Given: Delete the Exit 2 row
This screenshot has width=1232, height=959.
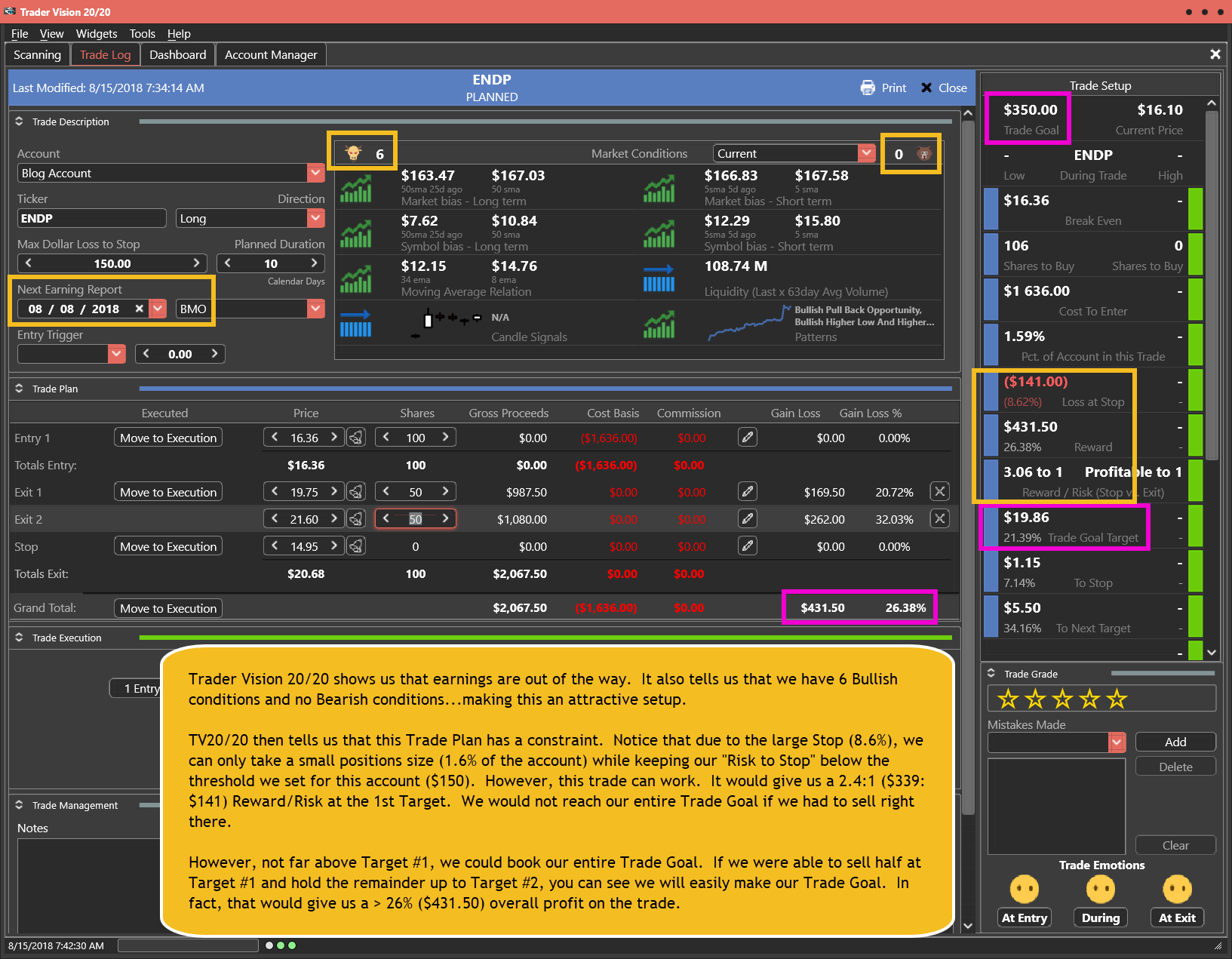Looking at the screenshot, I should 939,519.
